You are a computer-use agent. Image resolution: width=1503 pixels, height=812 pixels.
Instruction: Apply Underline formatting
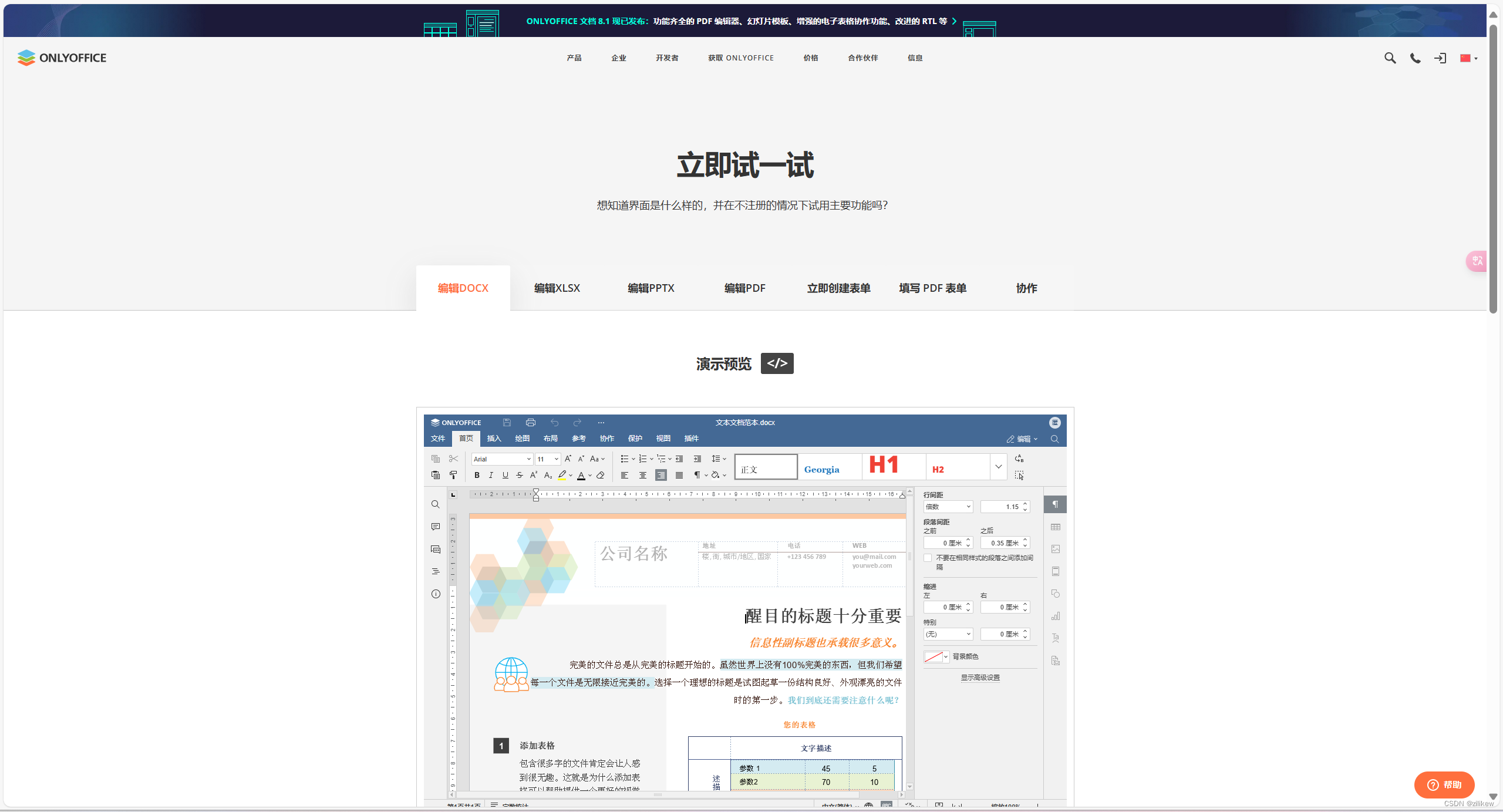click(505, 475)
